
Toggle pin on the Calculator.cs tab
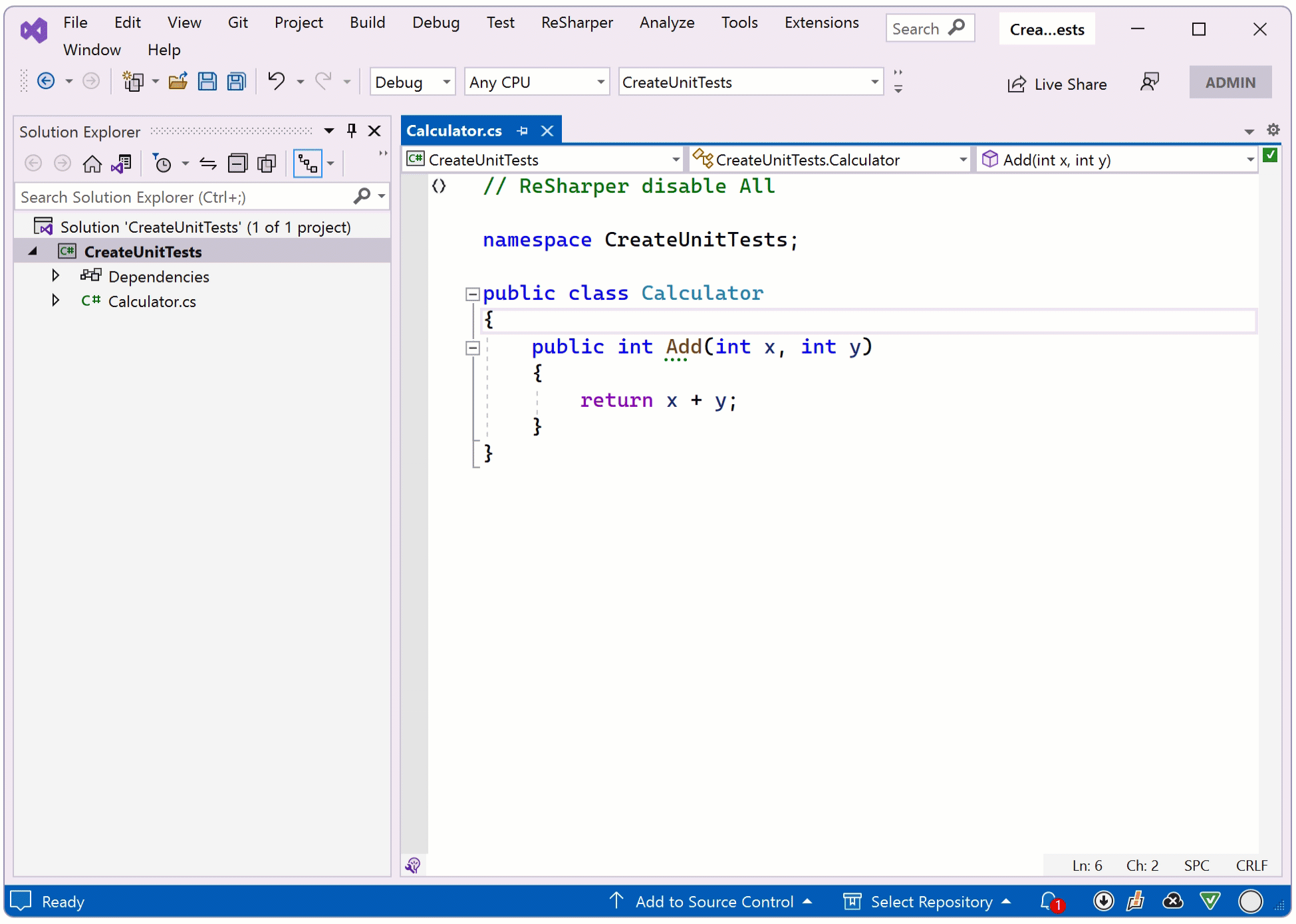tap(523, 131)
